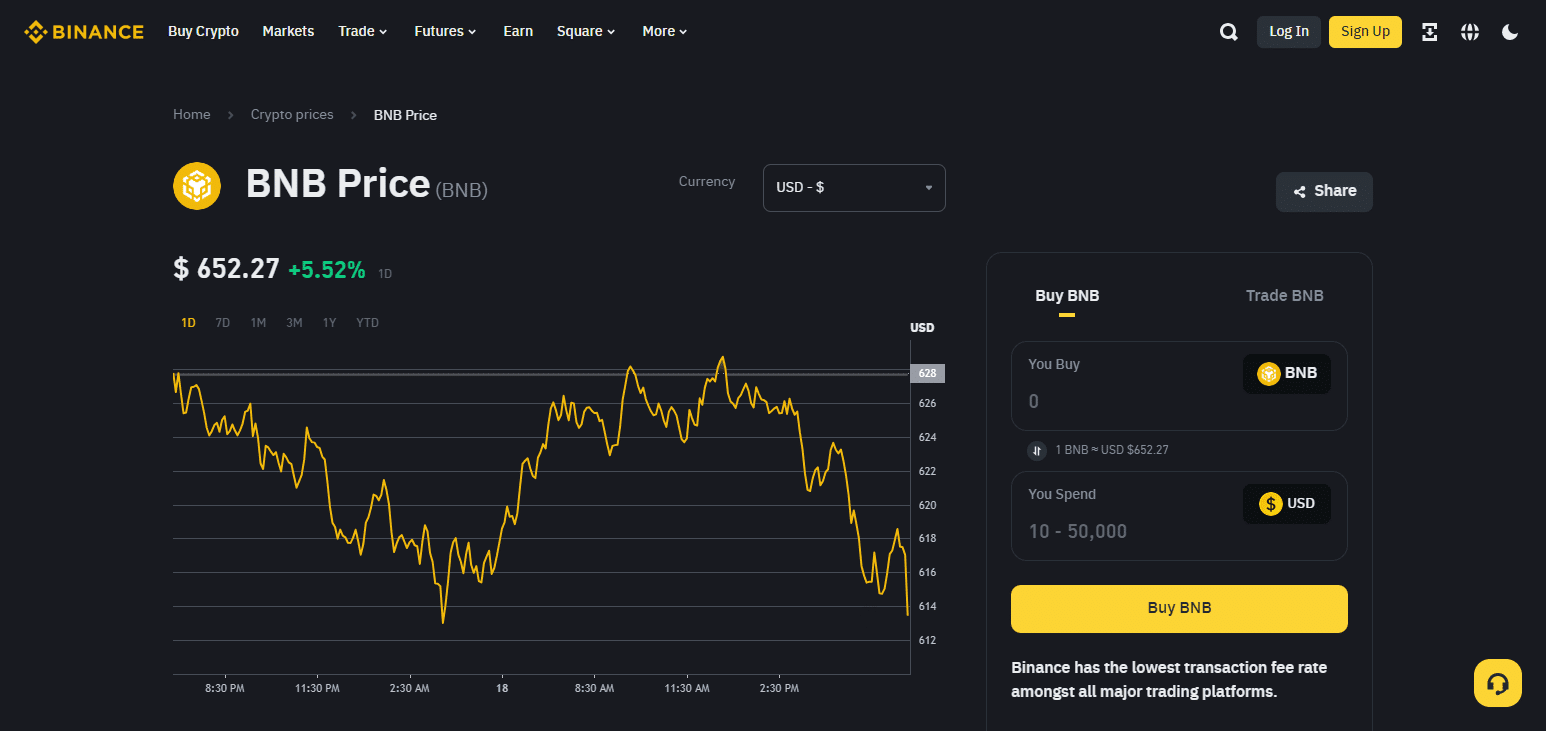Expand the Square dropdown menu
This screenshot has height=731, width=1546.
pyautogui.click(x=587, y=31)
